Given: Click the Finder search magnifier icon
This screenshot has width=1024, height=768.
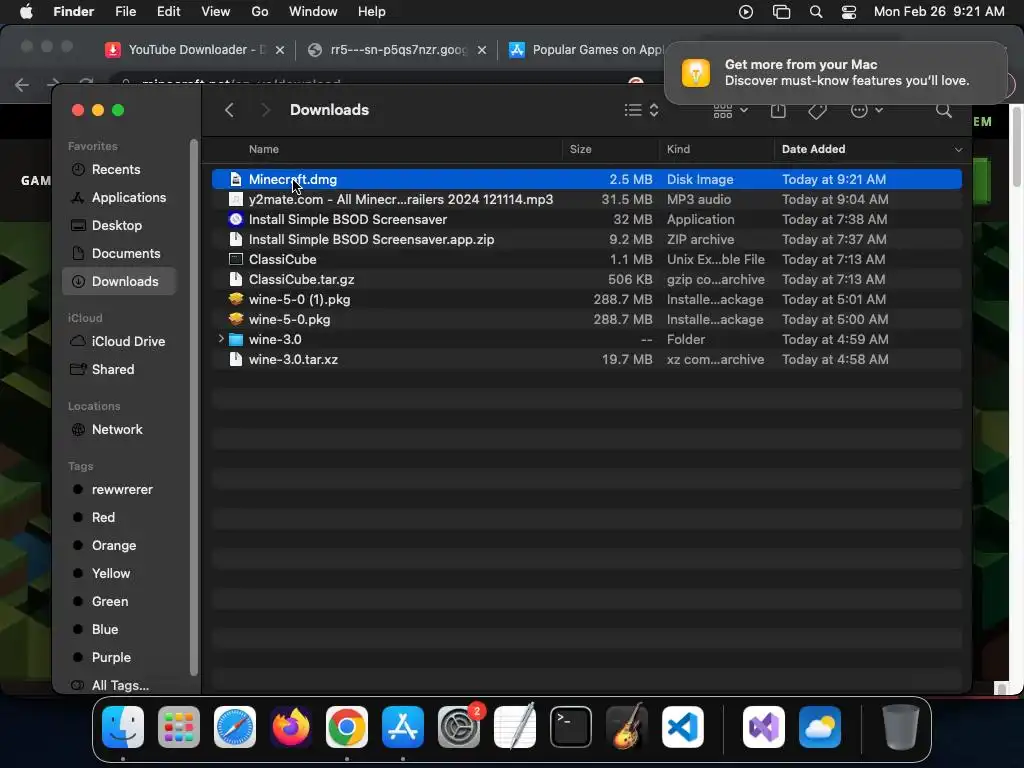Looking at the screenshot, I should tap(944, 110).
